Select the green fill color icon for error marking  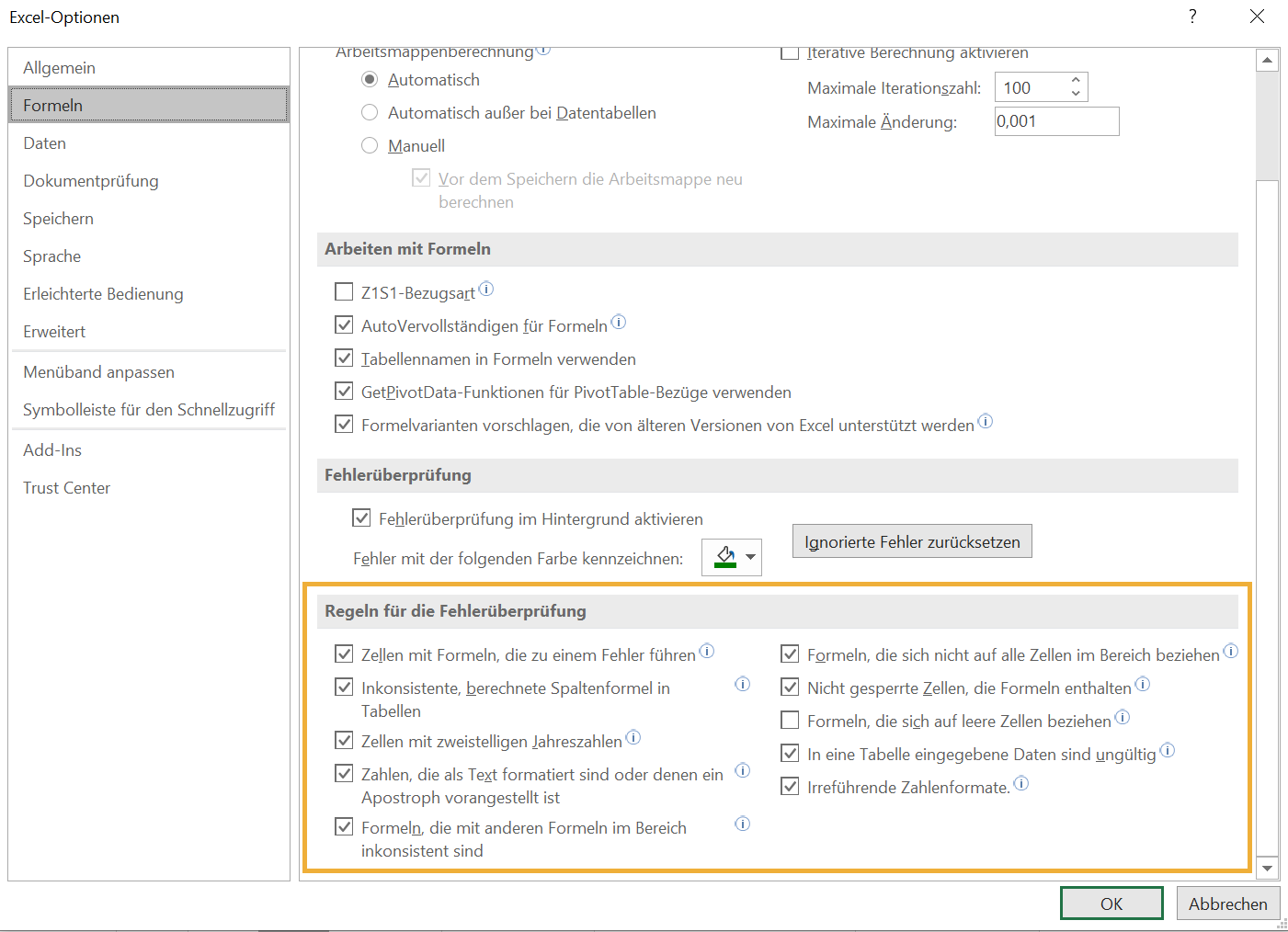coord(724,556)
